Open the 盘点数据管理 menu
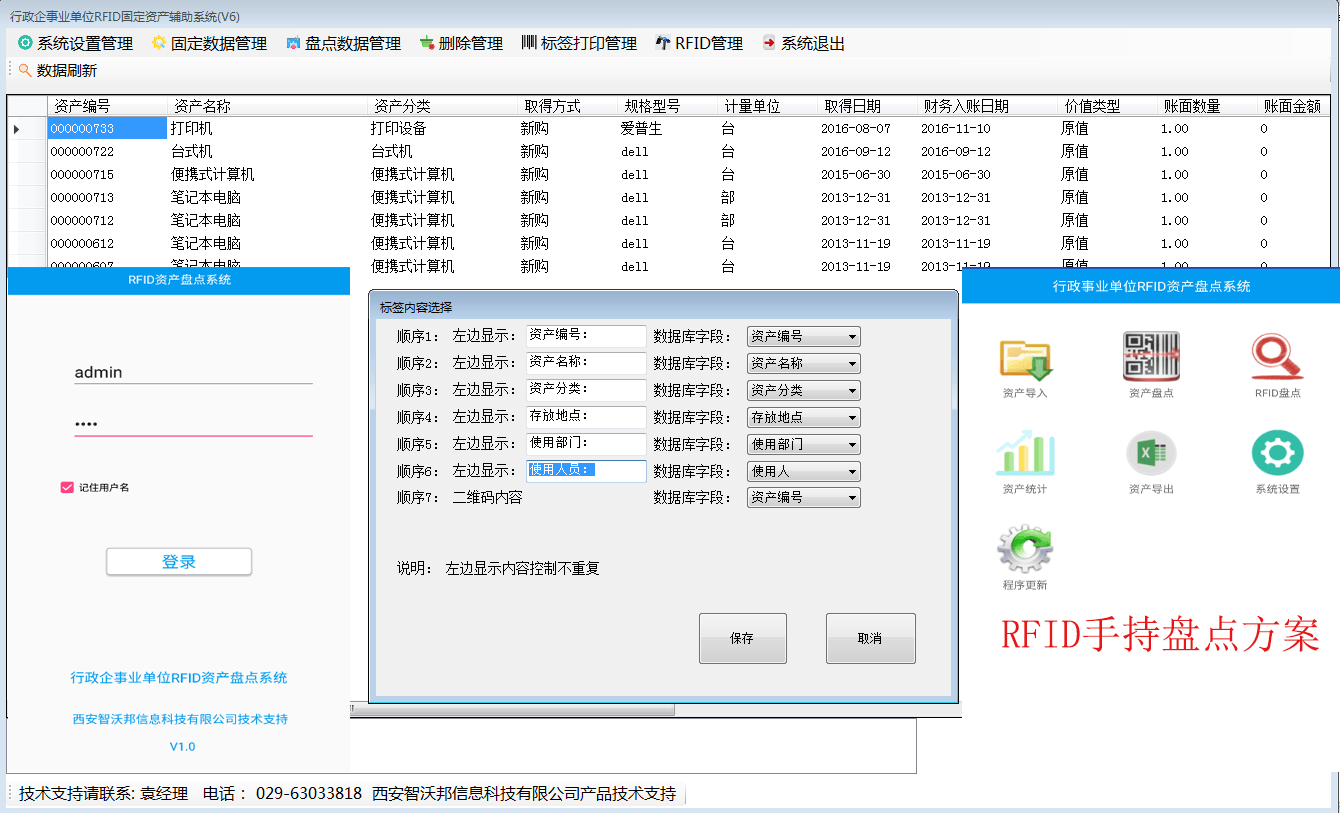This screenshot has width=1340, height=813. [x=343, y=43]
